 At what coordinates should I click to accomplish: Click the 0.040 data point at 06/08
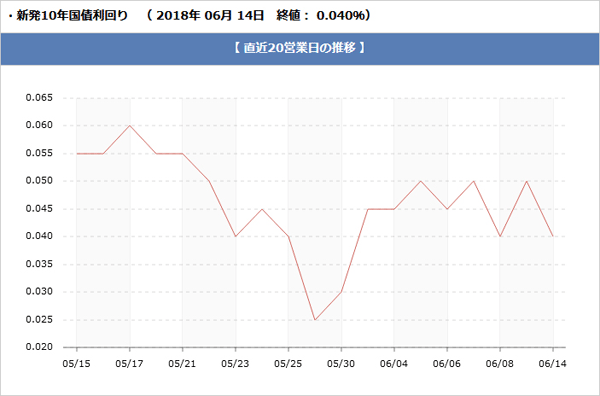500,236
